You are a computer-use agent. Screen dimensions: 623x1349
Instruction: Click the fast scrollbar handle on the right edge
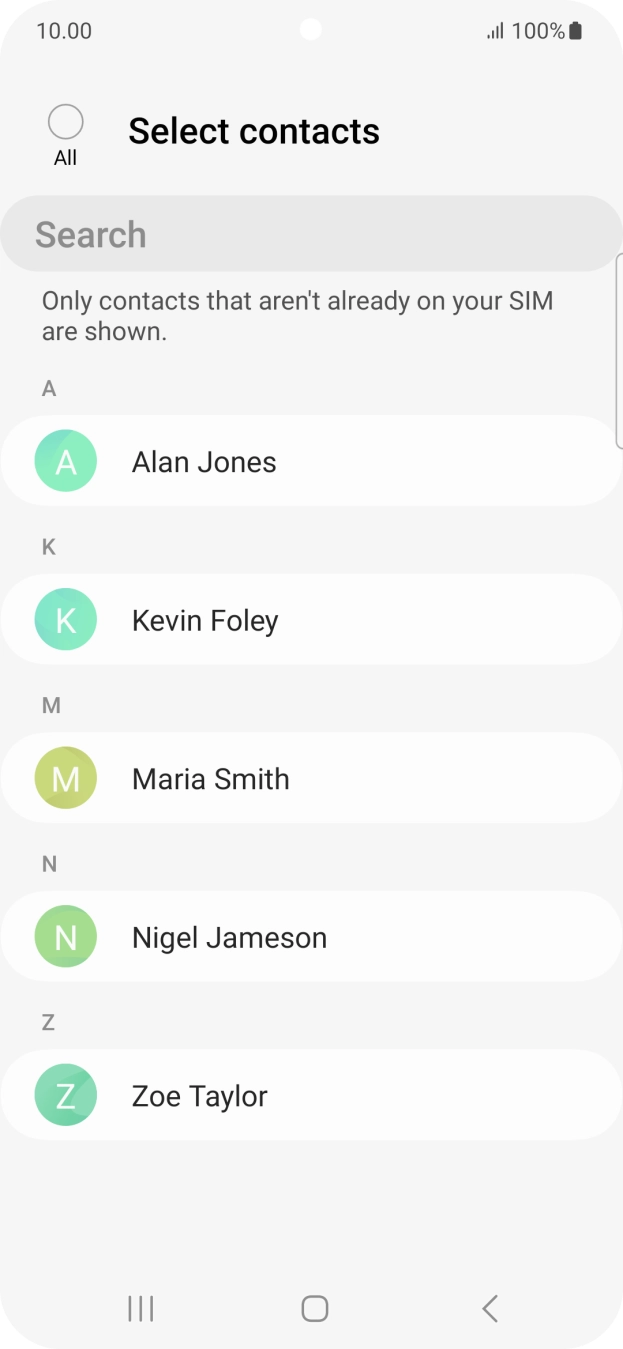619,351
